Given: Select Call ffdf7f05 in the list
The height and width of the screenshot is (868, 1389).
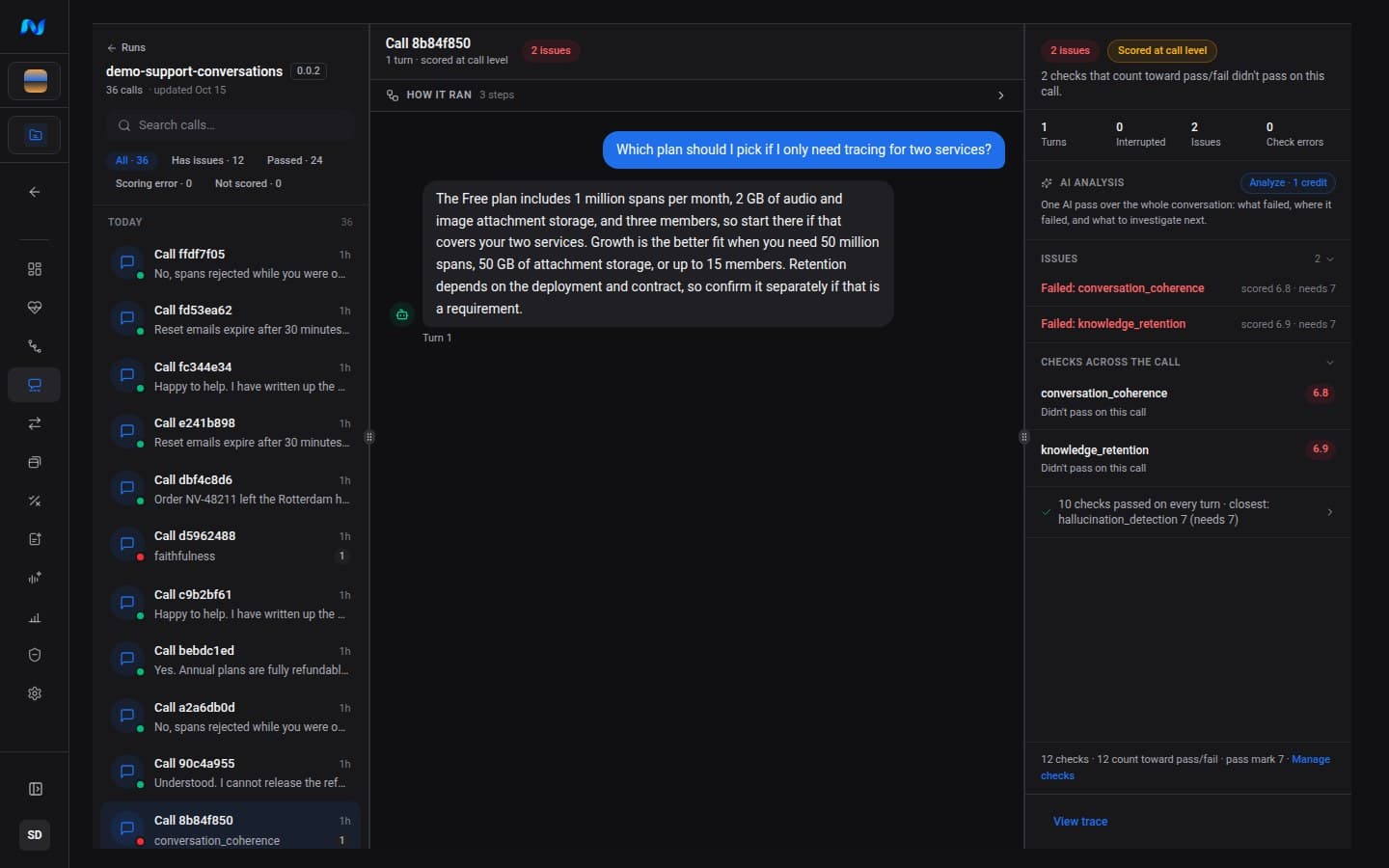Looking at the screenshot, I should [231, 263].
